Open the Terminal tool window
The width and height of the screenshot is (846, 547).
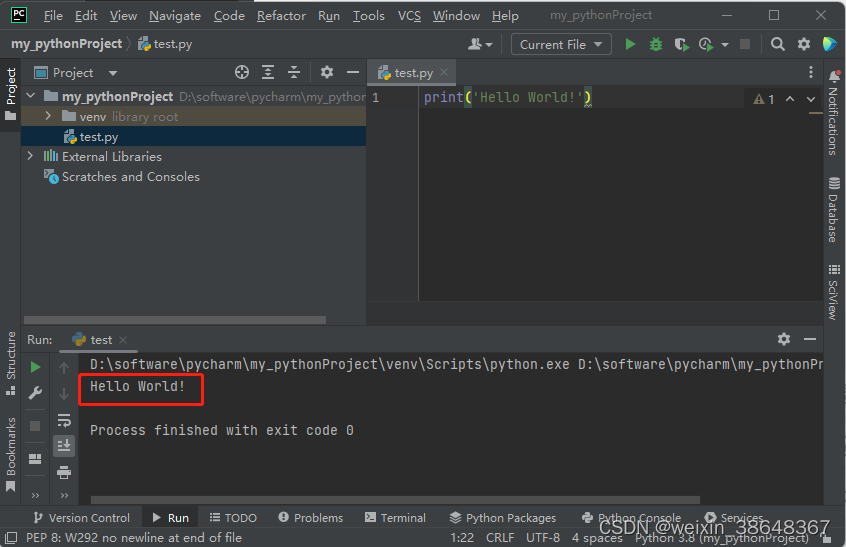pyautogui.click(x=395, y=518)
